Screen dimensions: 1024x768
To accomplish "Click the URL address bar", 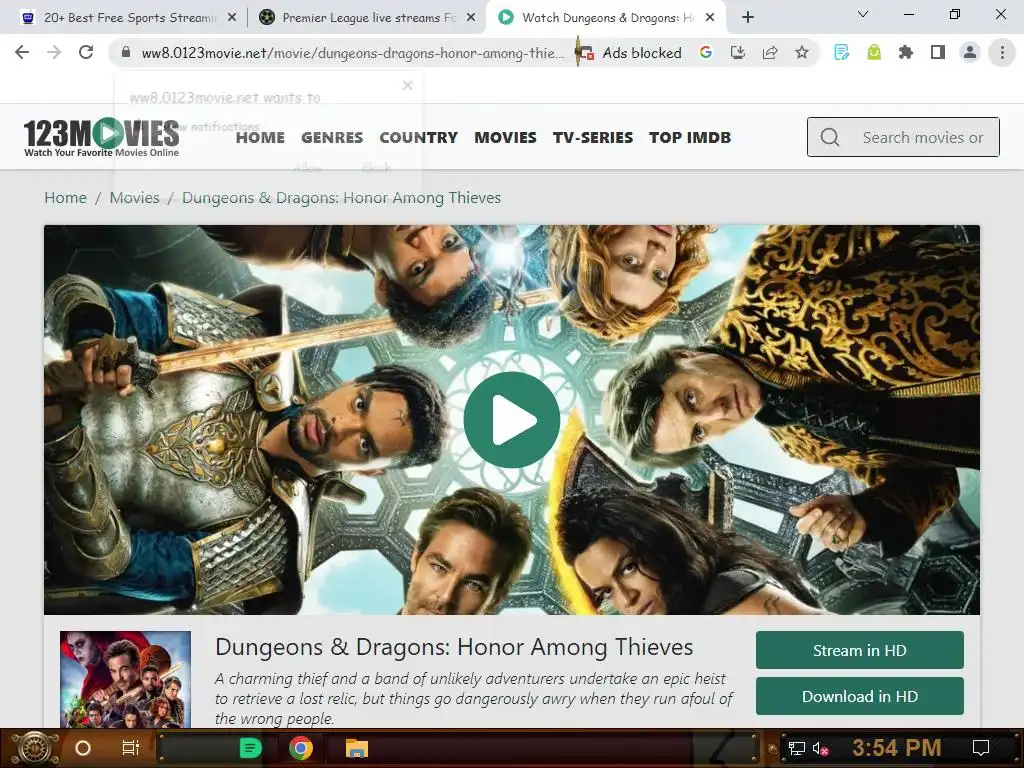I will pyautogui.click(x=353, y=53).
